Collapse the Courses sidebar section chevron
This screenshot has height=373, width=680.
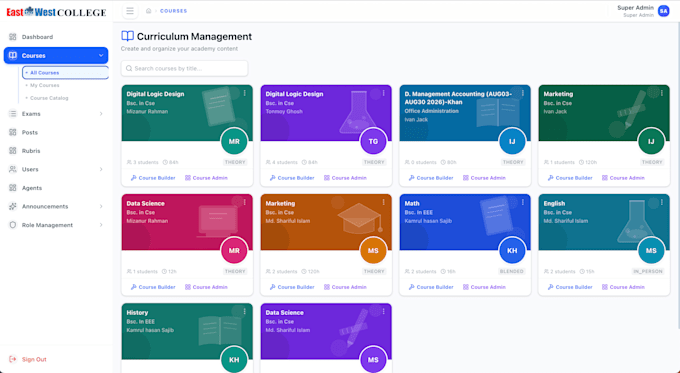[x=101, y=56]
